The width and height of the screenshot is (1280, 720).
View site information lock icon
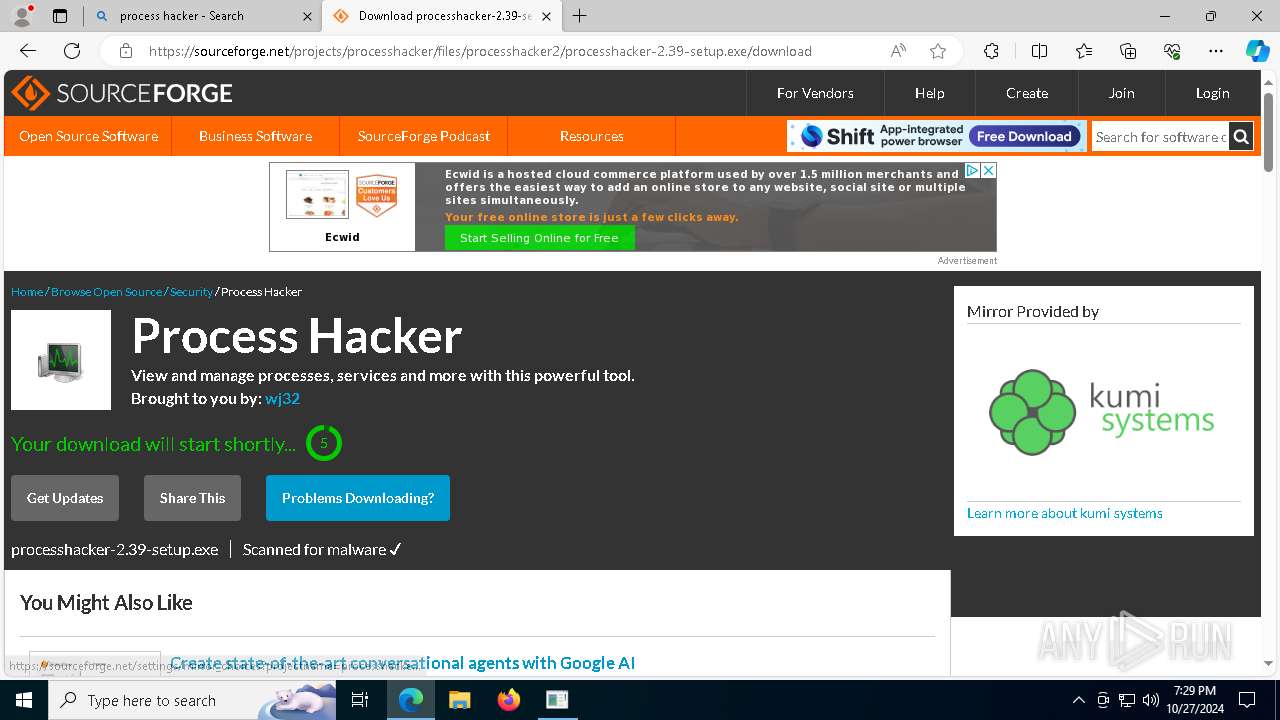tap(125, 51)
